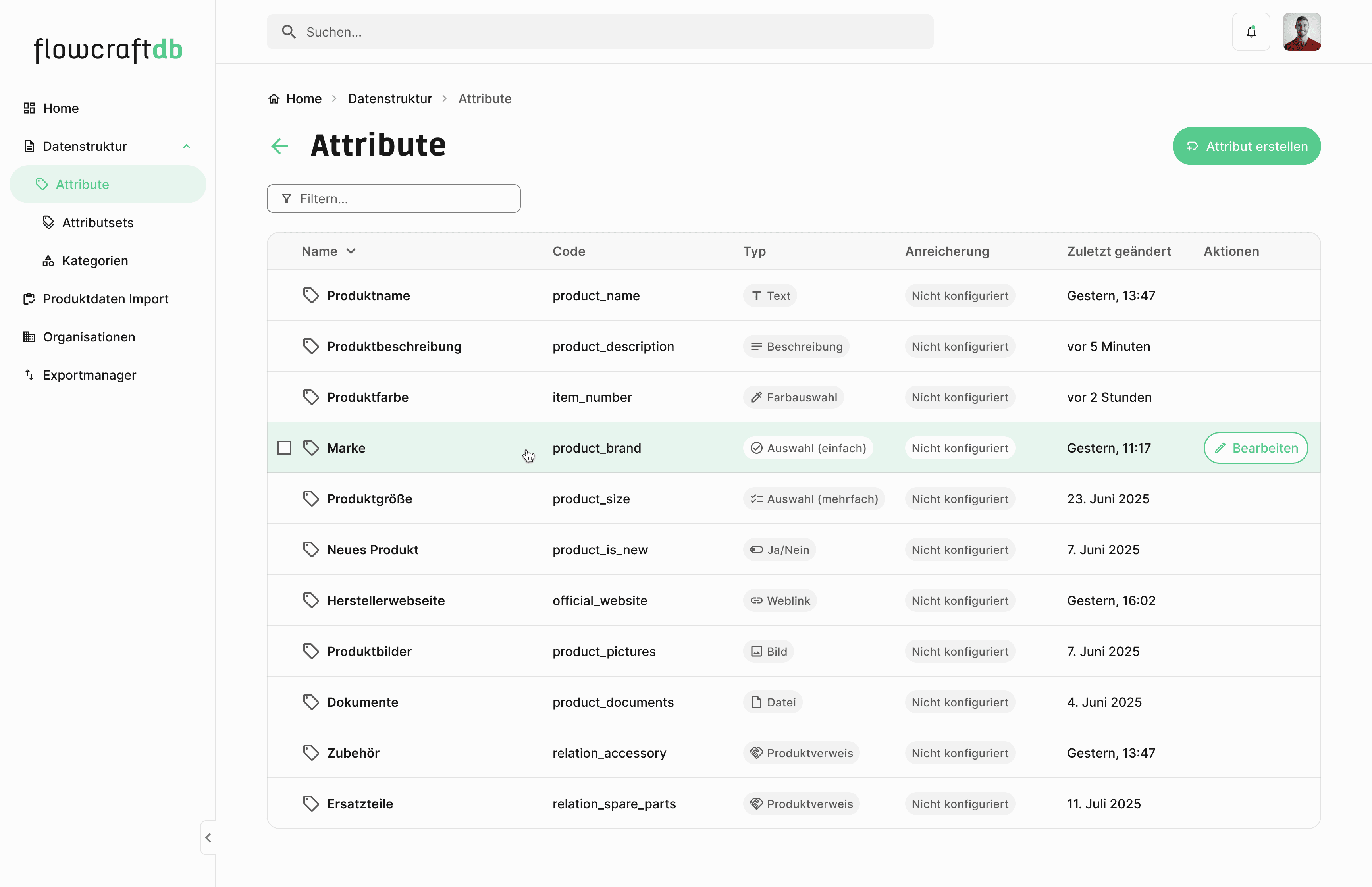Viewport: 1372px width, 887px height.
Task: Collapse the sidebar with the chevron handle
Action: 208,837
